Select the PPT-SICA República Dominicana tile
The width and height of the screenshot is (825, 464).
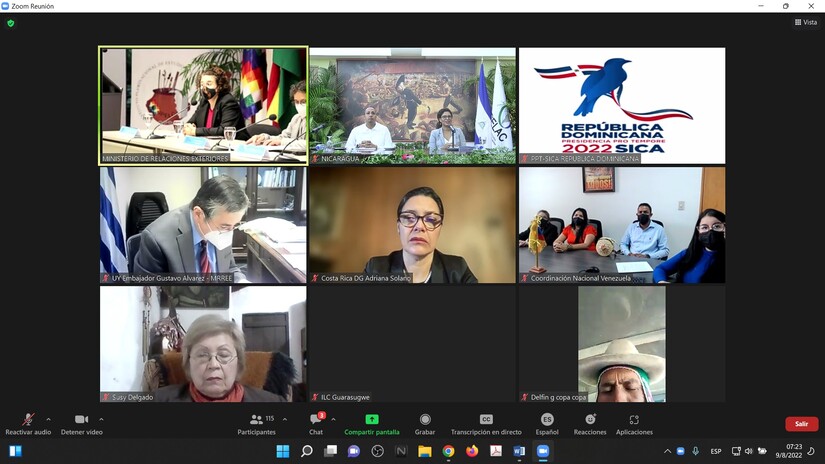tap(622, 106)
